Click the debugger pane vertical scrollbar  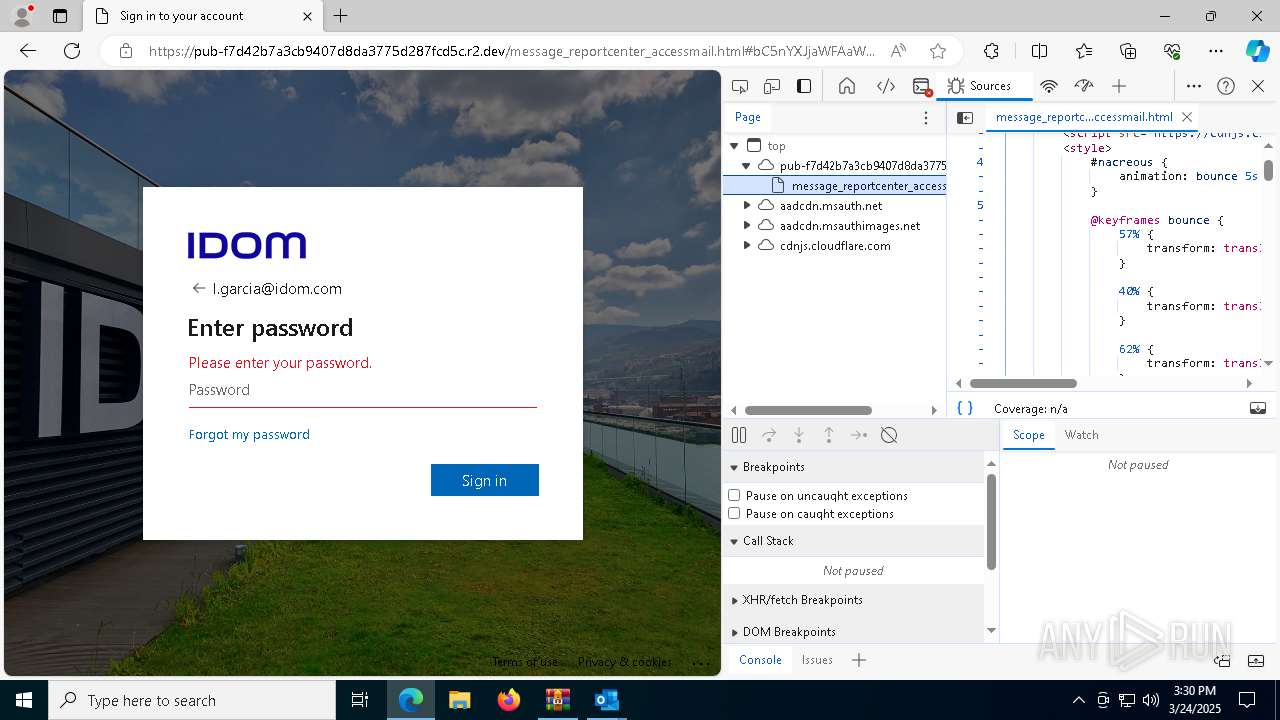click(x=991, y=520)
